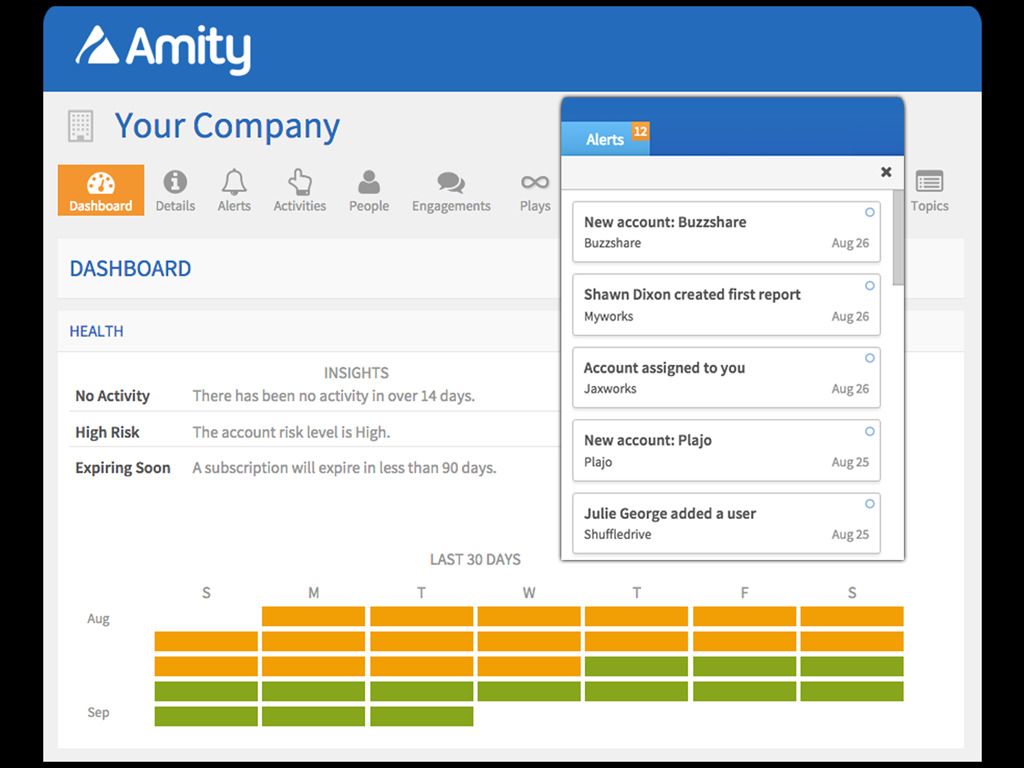Switch to the Alerts tab in popup
This screenshot has width=1024, height=768.
pyautogui.click(x=605, y=140)
